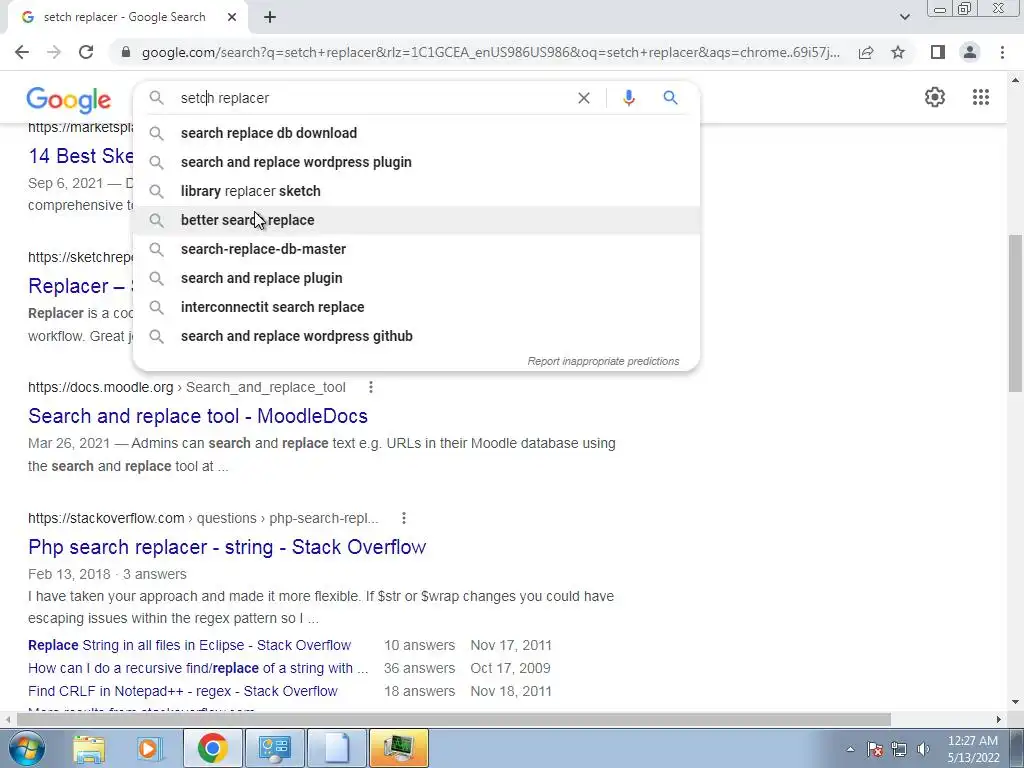Open 'How can I do a recursive find/replace' link

point(198,668)
